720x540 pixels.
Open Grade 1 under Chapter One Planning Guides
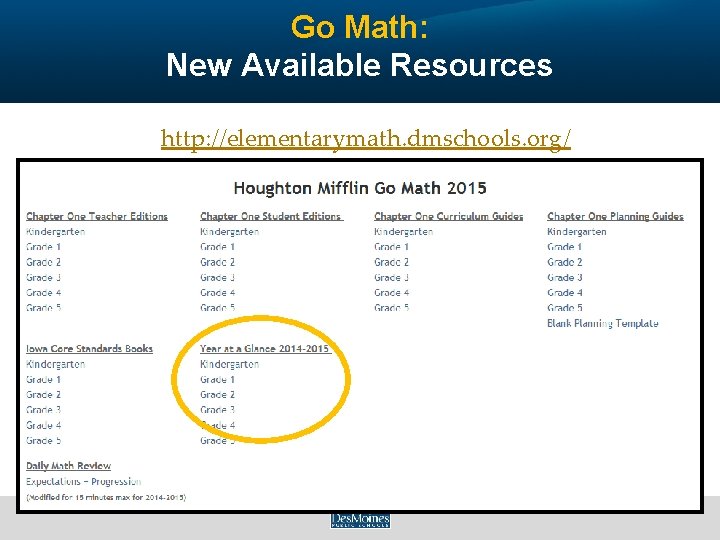(x=565, y=247)
